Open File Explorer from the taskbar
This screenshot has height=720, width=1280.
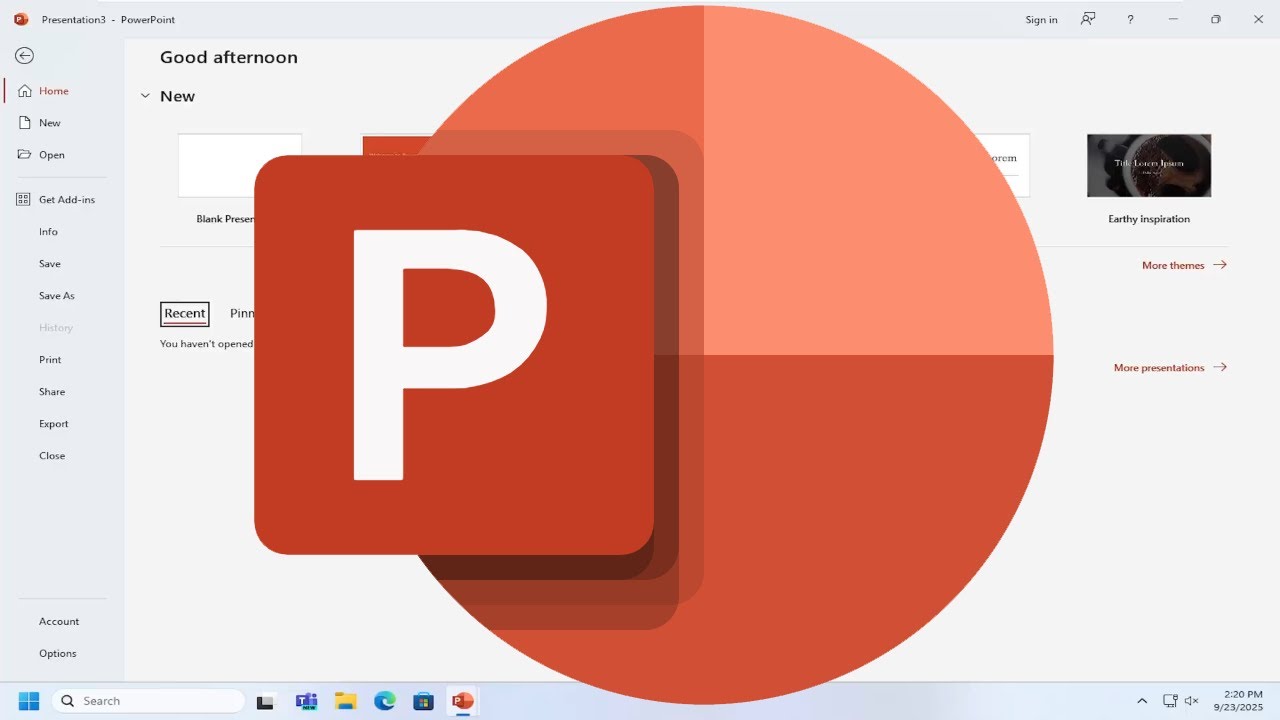[345, 702]
